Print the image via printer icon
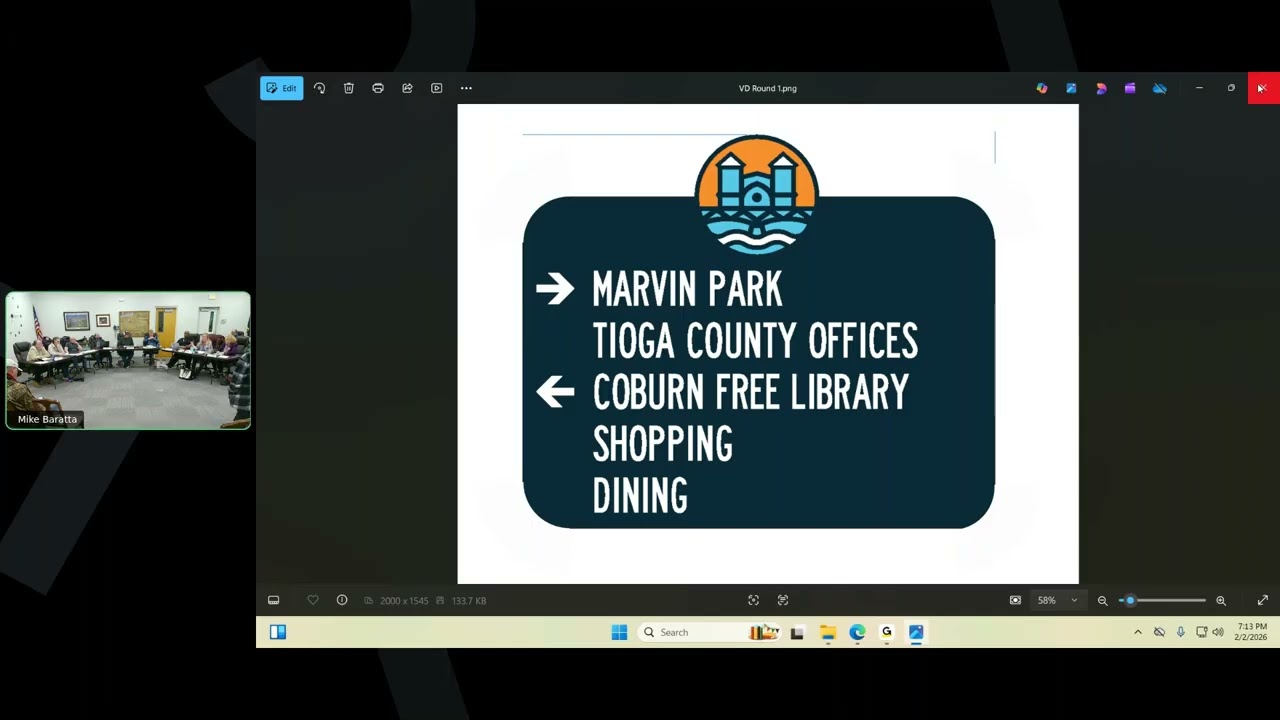The width and height of the screenshot is (1280, 720). coord(378,88)
